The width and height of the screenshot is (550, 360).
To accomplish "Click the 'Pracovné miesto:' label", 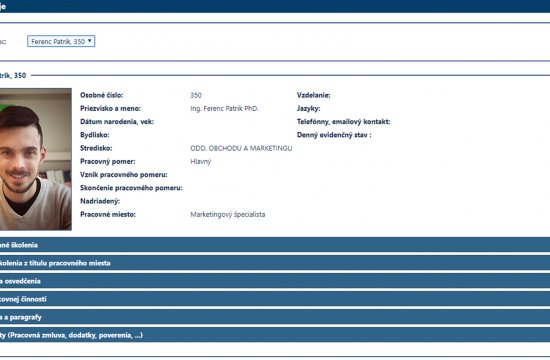I will (108, 214).
